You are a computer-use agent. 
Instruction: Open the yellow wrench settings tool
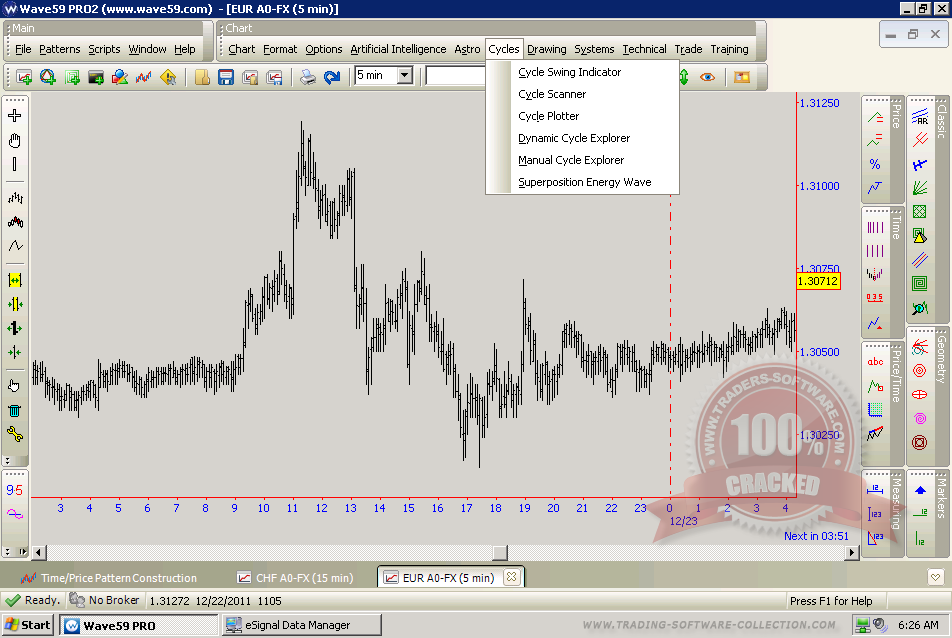click(15, 433)
